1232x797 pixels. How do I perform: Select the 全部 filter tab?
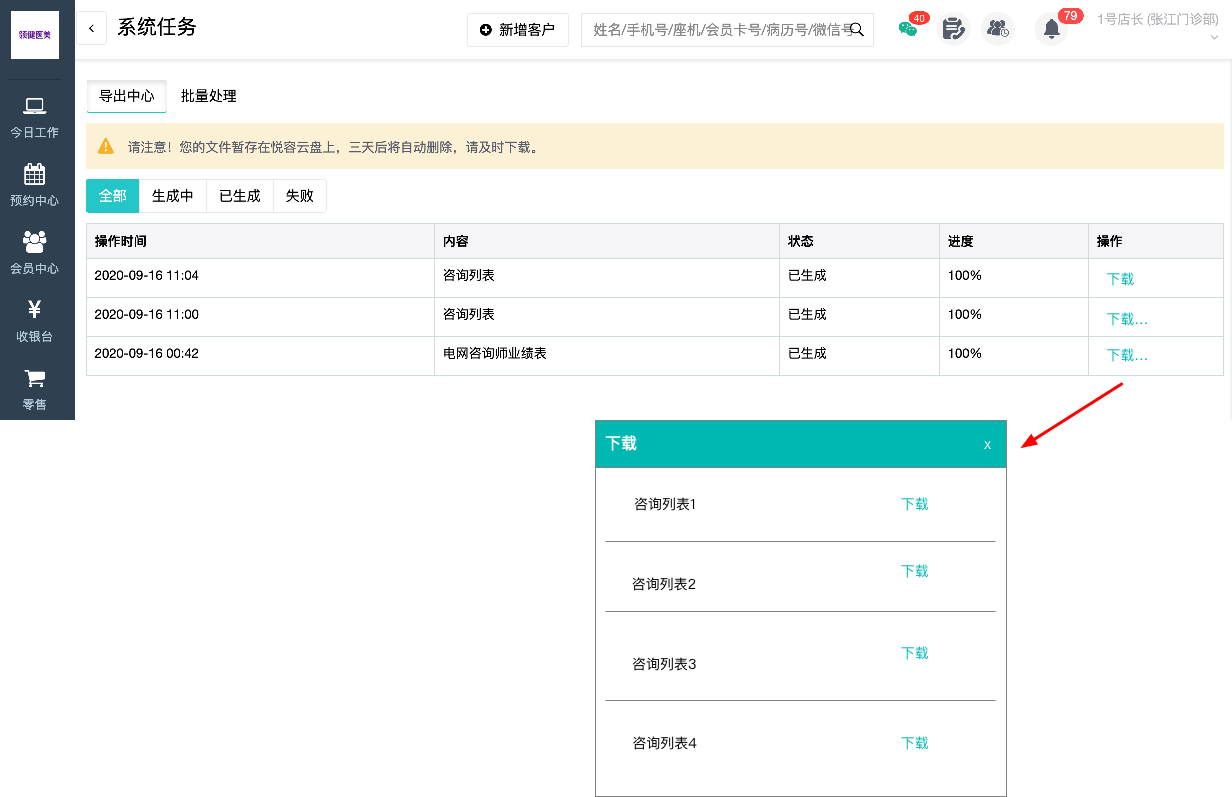coord(113,196)
